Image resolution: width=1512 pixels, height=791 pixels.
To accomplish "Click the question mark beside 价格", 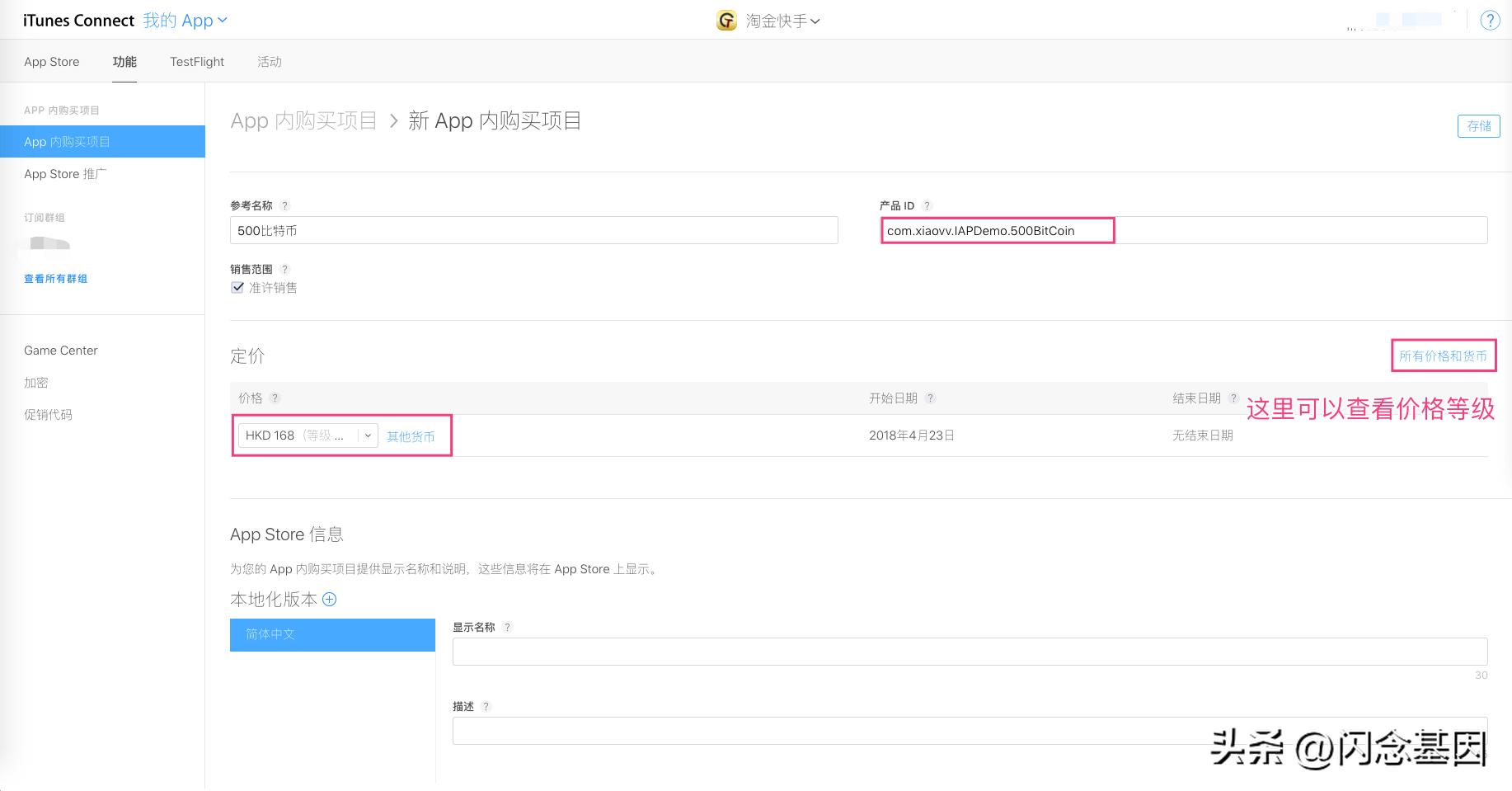I will tap(273, 398).
